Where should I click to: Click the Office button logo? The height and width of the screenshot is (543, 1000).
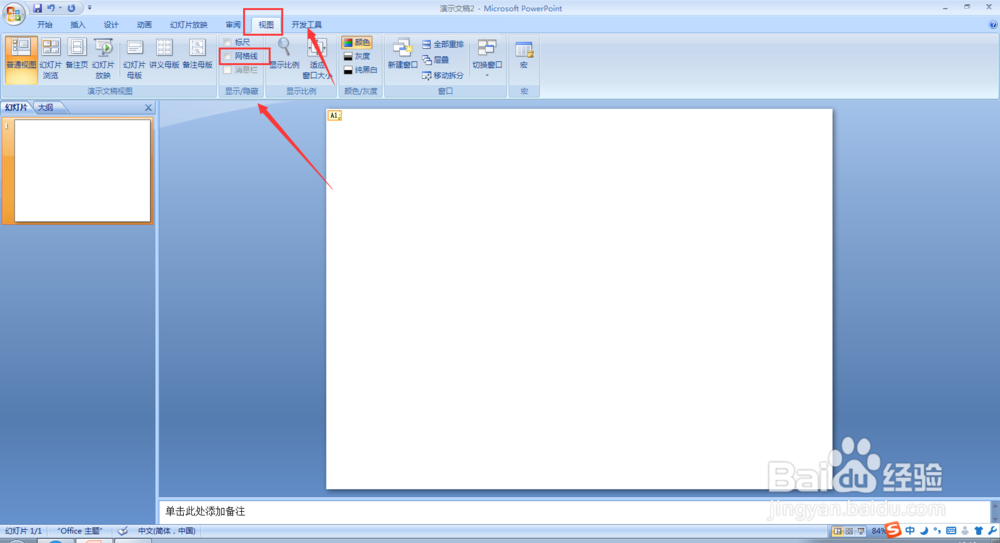coord(13,13)
